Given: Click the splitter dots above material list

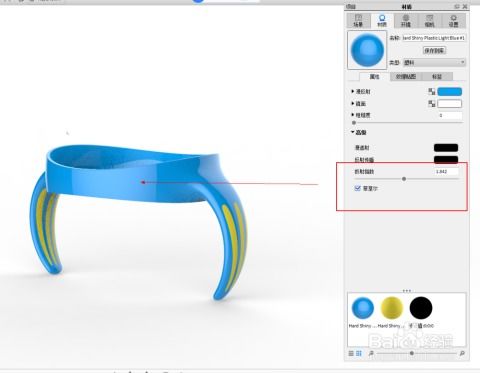Looking at the screenshot, I should 407,290.
